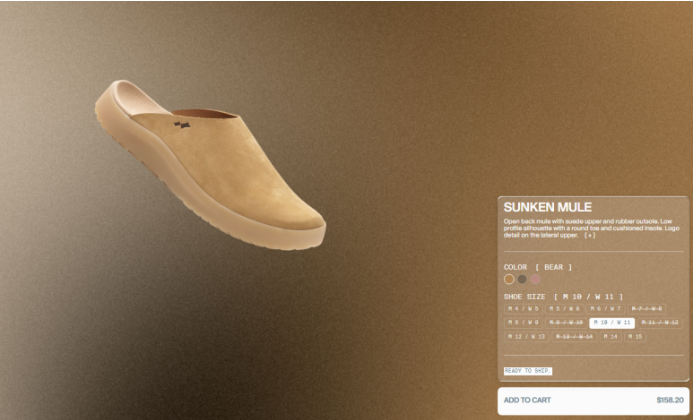Expand the product description with [+]

pyautogui.click(x=590, y=235)
